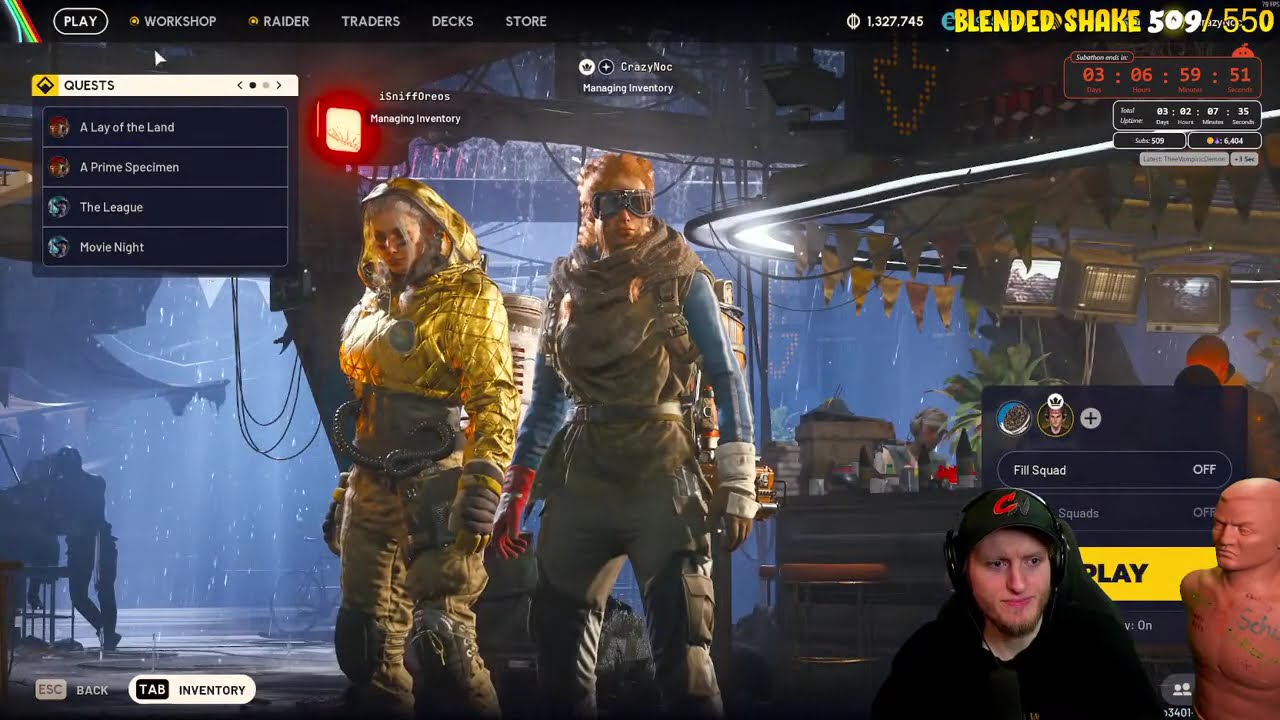Open the STORE tab
1280x720 pixels.
[x=526, y=21]
